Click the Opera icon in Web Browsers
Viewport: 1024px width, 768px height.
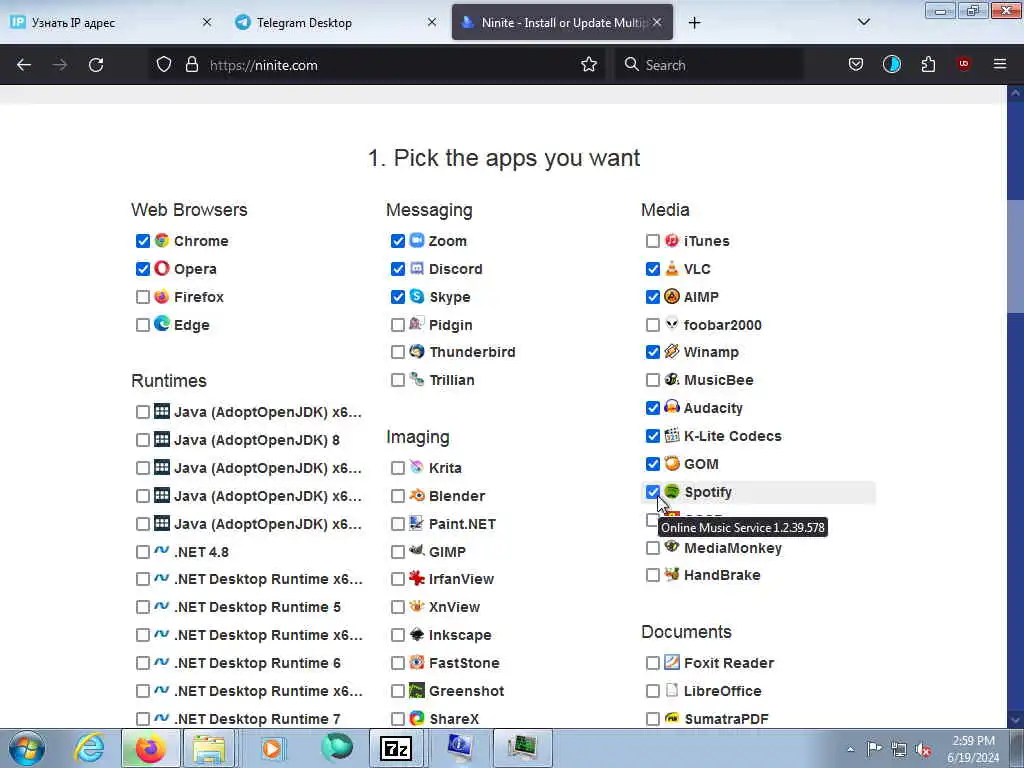pos(161,268)
